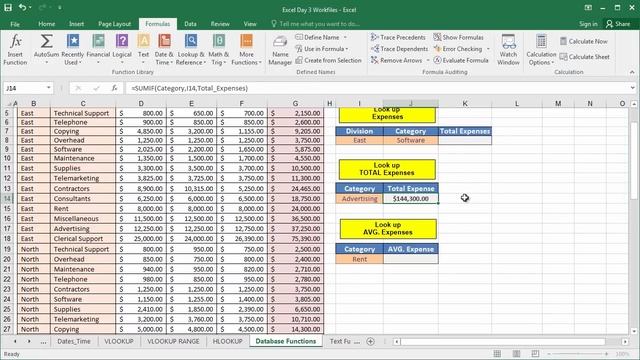Open Recently Used functions
Image resolution: width=640 pixels, height=360 pixels.
[73, 49]
